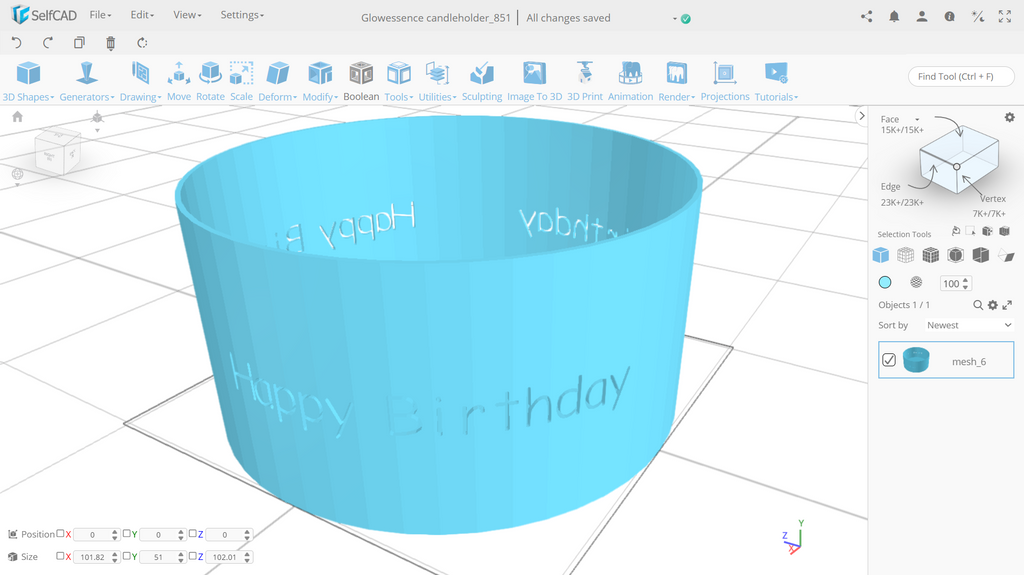
Task: Reset view with the home icon
Action: coord(18,117)
